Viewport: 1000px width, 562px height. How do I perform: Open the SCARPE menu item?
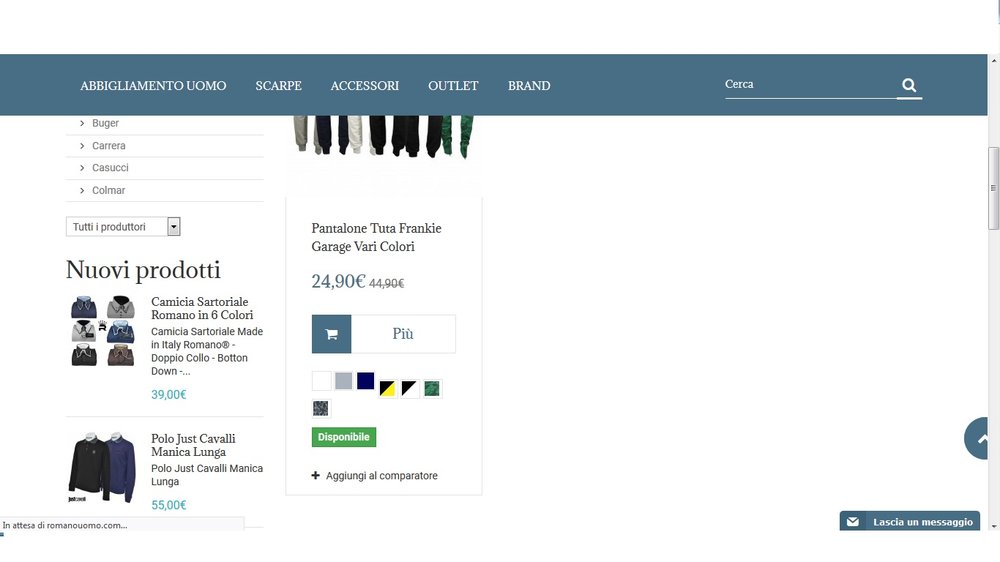279,85
